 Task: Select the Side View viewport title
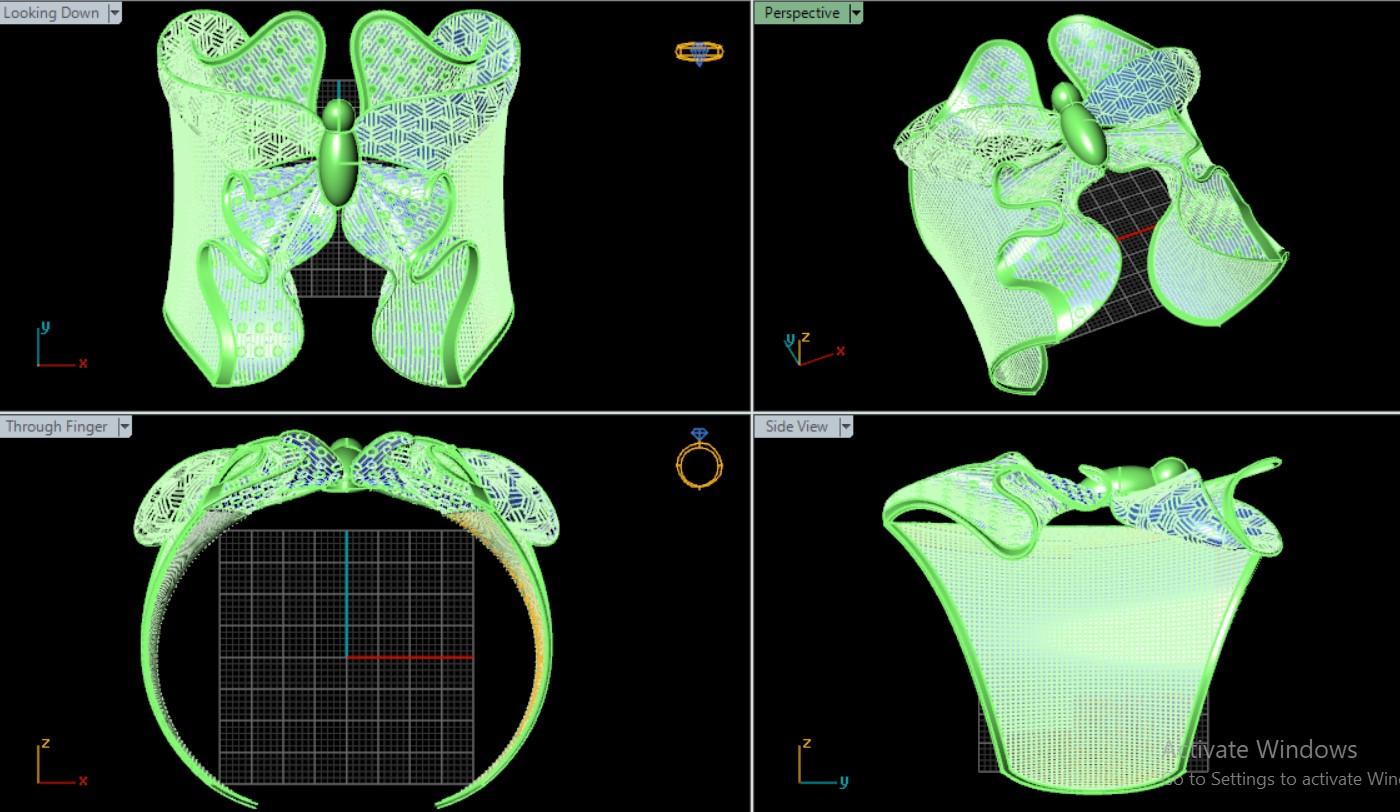pyautogui.click(x=797, y=427)
